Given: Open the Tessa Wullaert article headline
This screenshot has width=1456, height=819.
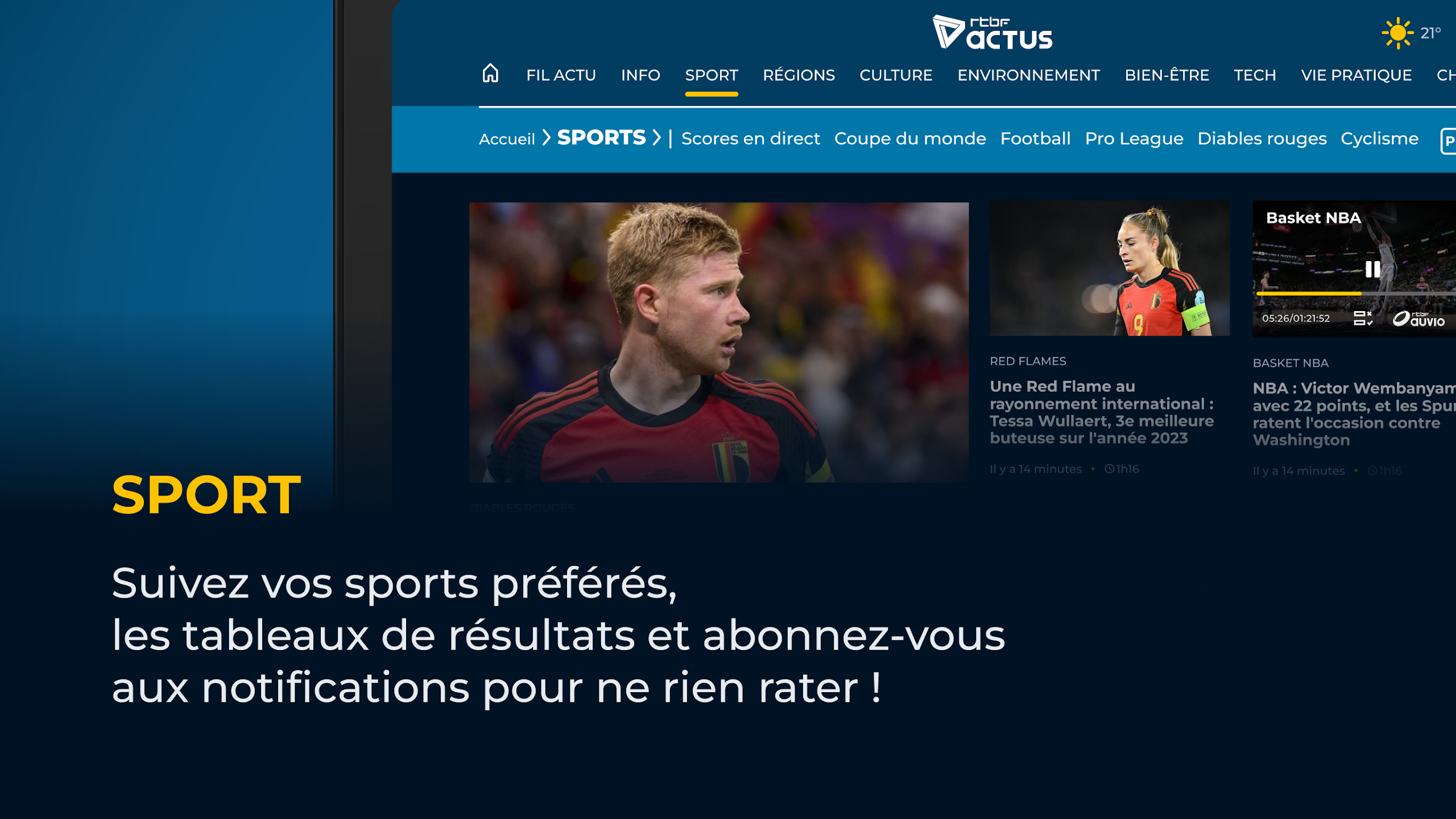Looking at the screenshot, I should click(1102, 412).
